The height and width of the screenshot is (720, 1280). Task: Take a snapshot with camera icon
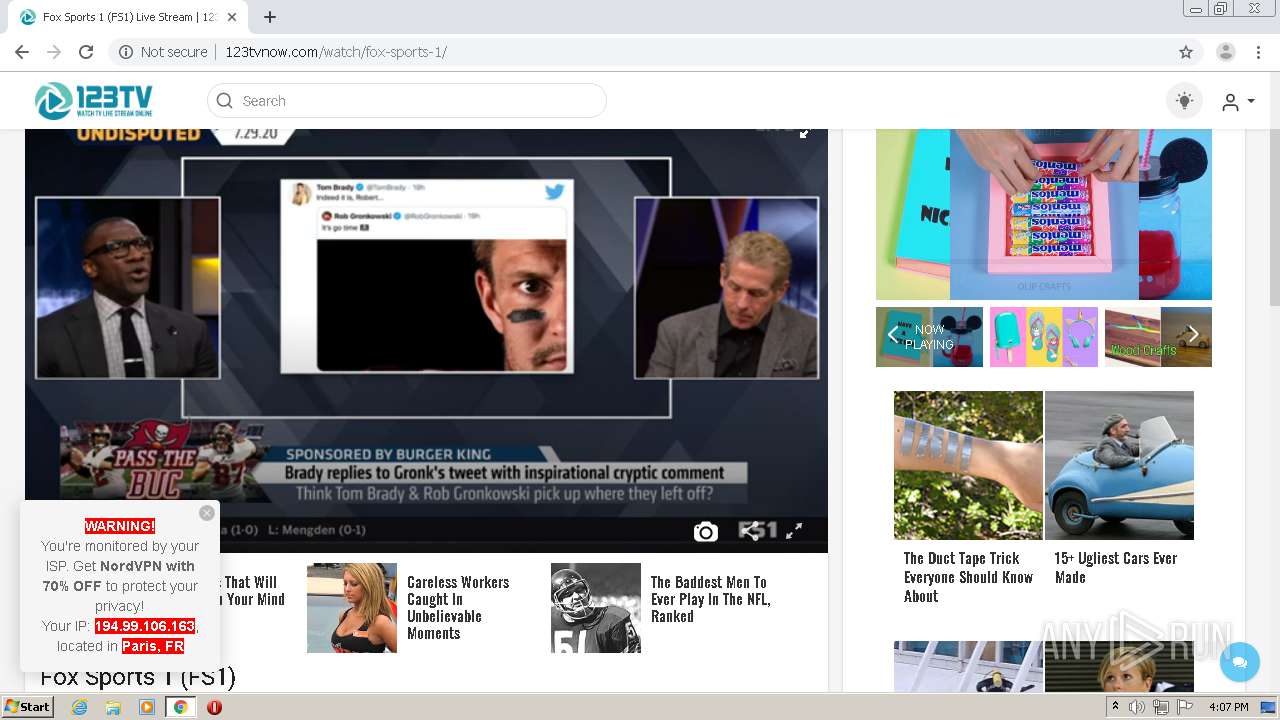click(x=706, y=532)
